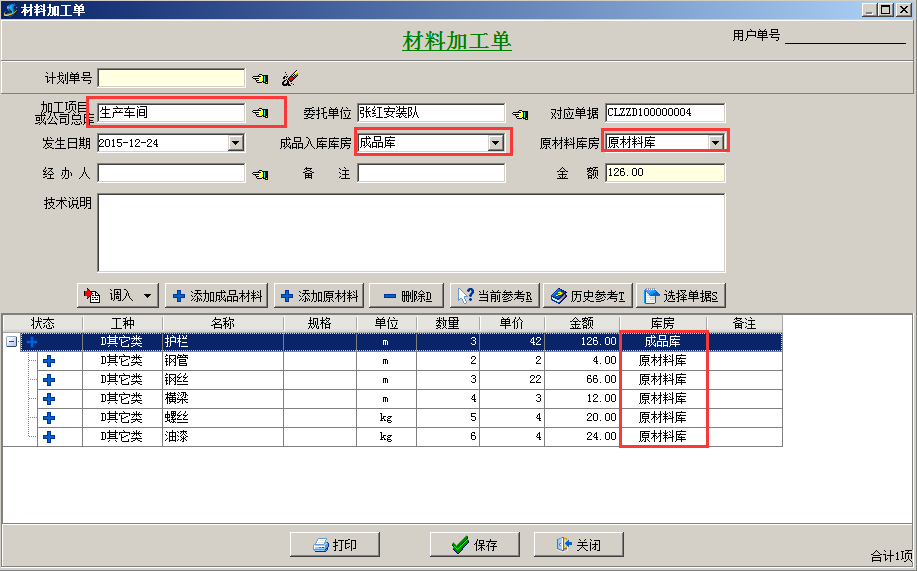
Task: Click the lookup hand icon beside 计划单号
Action: pyautogui.click(x=260, y=78)
